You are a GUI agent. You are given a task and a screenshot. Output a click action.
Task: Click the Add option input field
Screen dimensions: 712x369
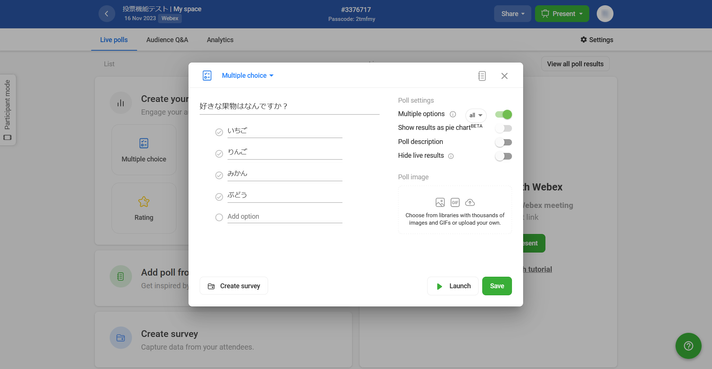pyautogui.click(x=284, y=217)
